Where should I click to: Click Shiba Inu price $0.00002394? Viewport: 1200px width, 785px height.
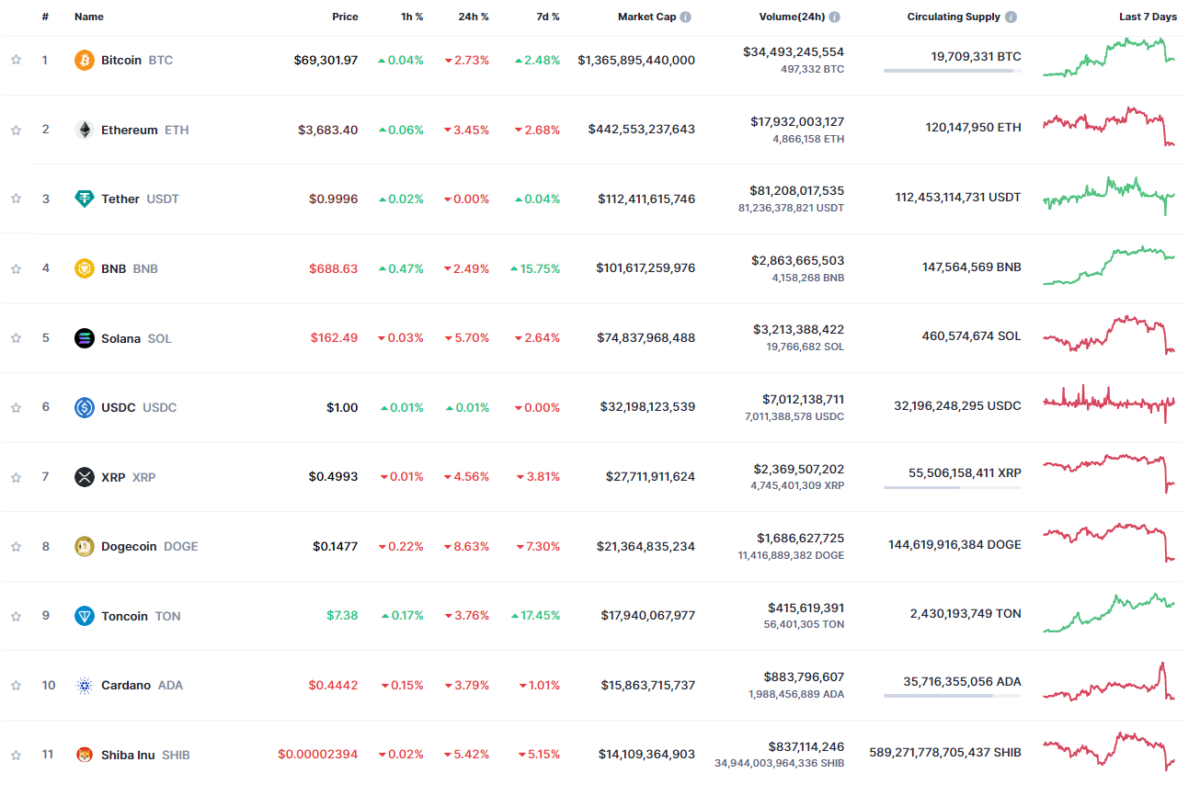[318, 755]
